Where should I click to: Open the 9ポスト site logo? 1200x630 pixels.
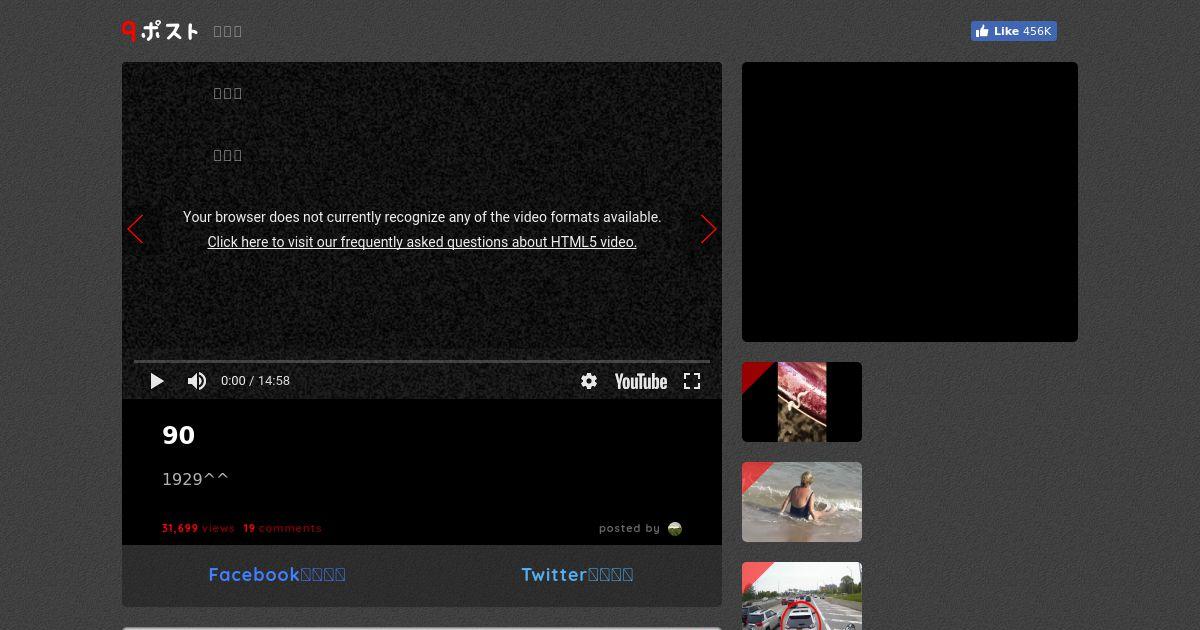coord(160,31)
